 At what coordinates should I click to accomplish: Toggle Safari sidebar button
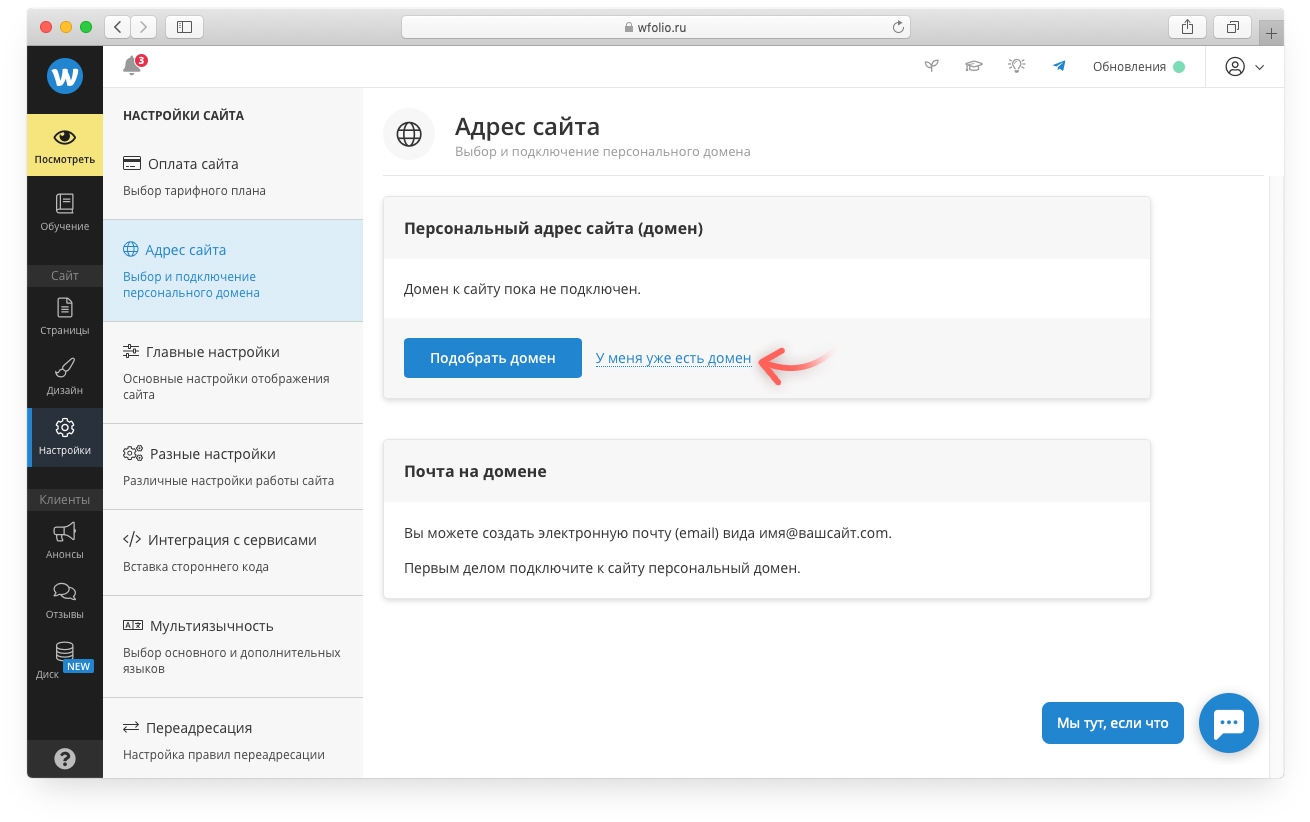click(x=184, y=27)
